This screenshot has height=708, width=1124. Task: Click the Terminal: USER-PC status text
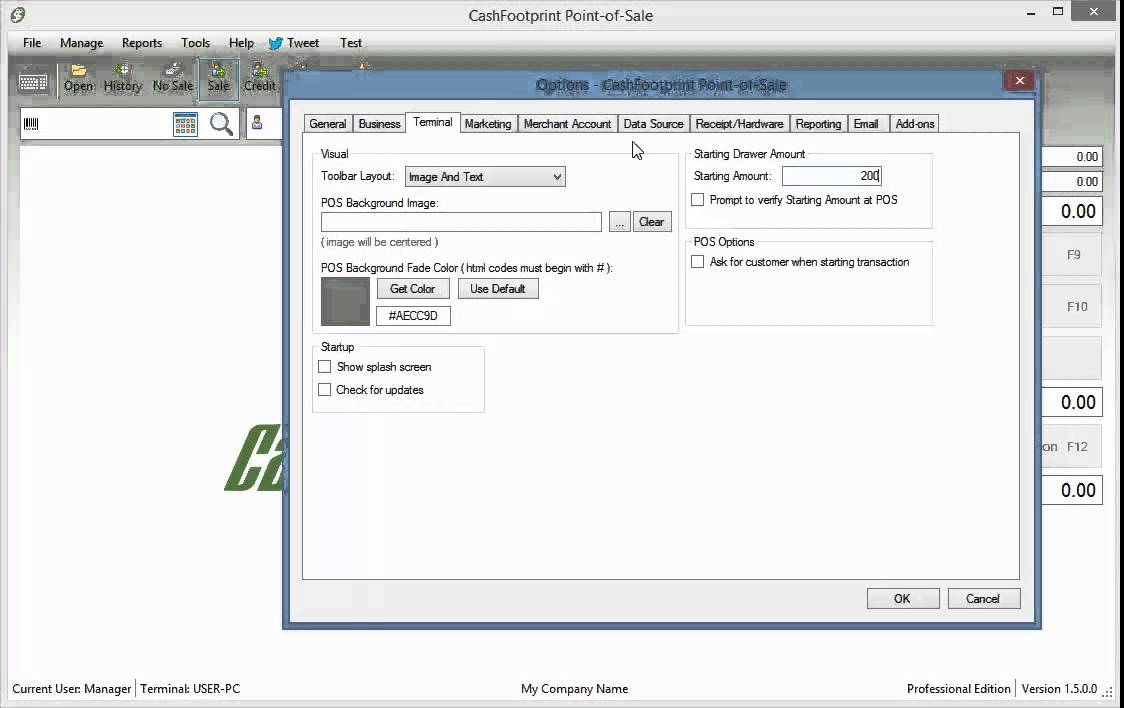190,689
